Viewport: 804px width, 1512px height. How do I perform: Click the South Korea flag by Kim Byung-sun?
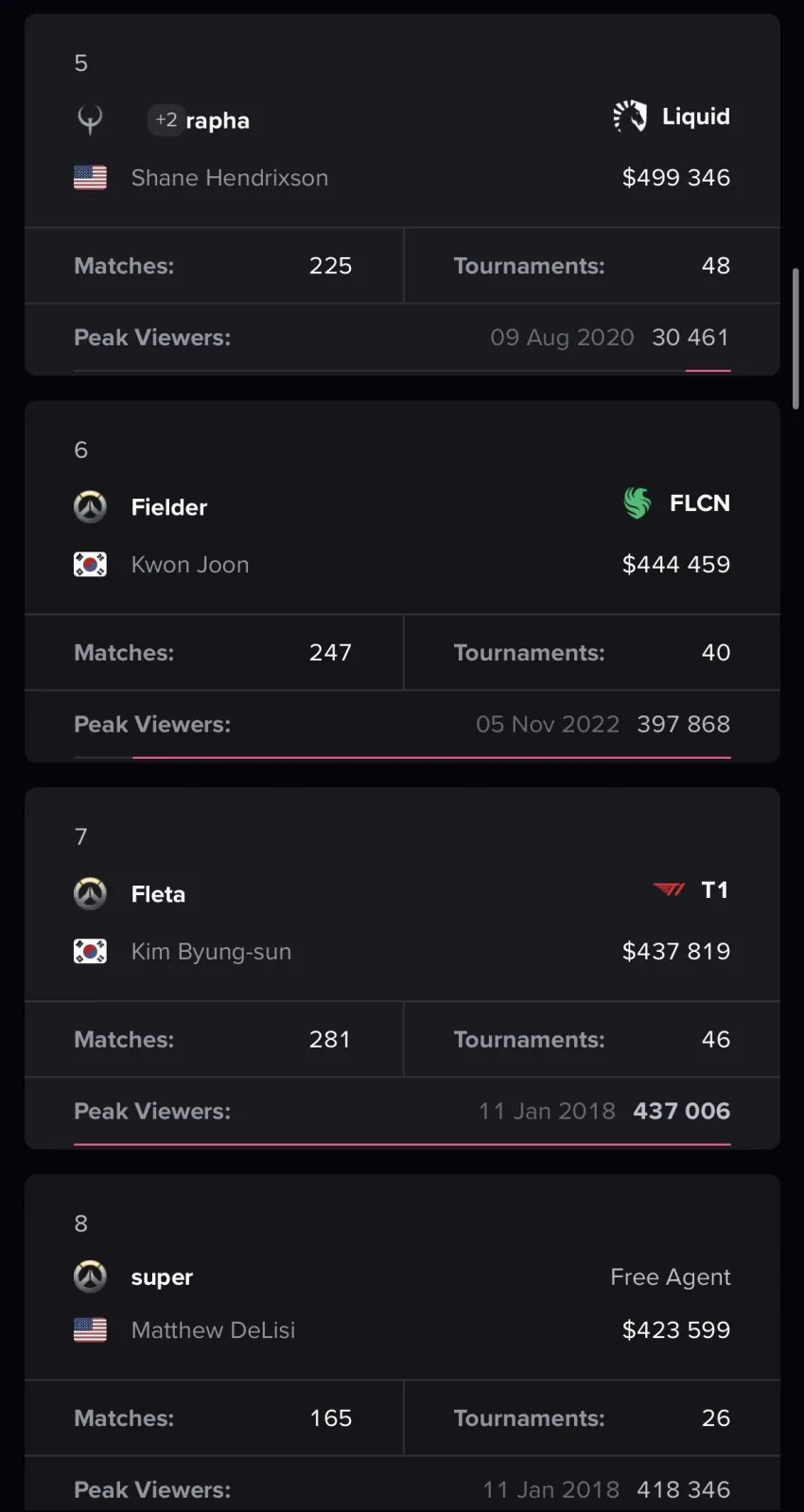click(x=90, y=952)
